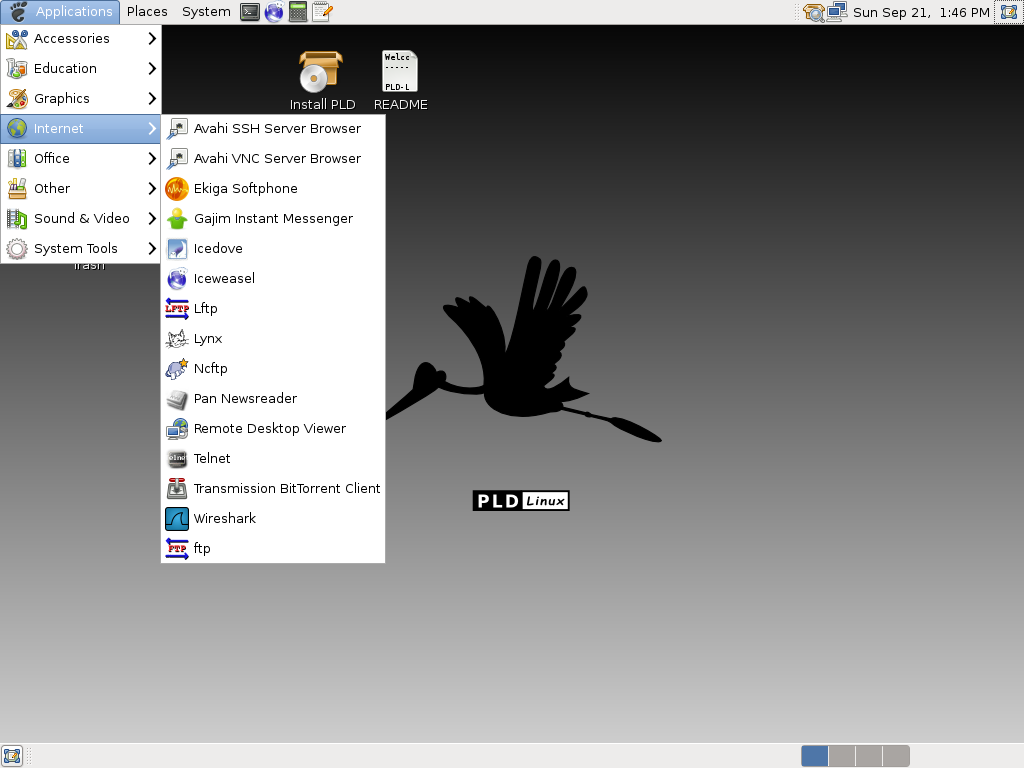Click the Ncftp icon in the Internet submenu
1024x768 pixels.
pos(176,368)
